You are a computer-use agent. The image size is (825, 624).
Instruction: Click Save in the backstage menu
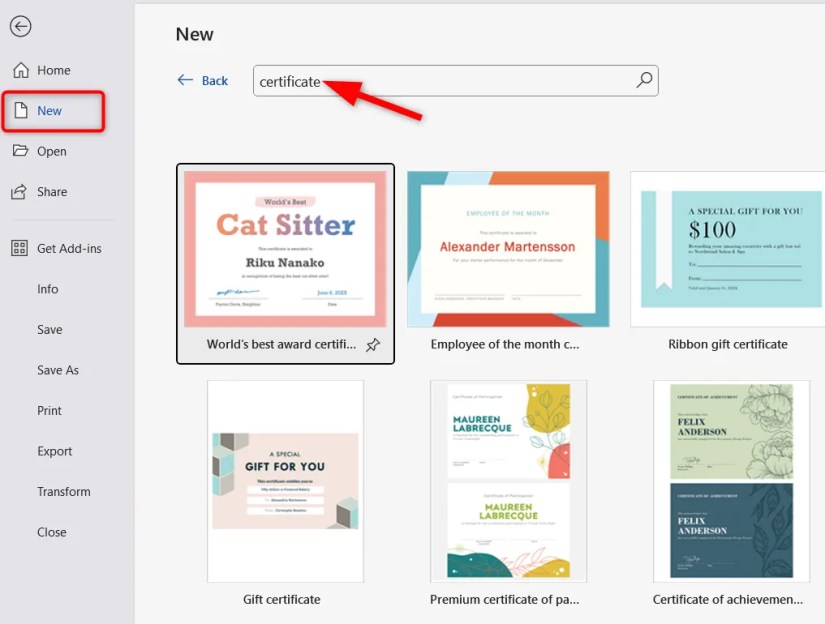49,329
